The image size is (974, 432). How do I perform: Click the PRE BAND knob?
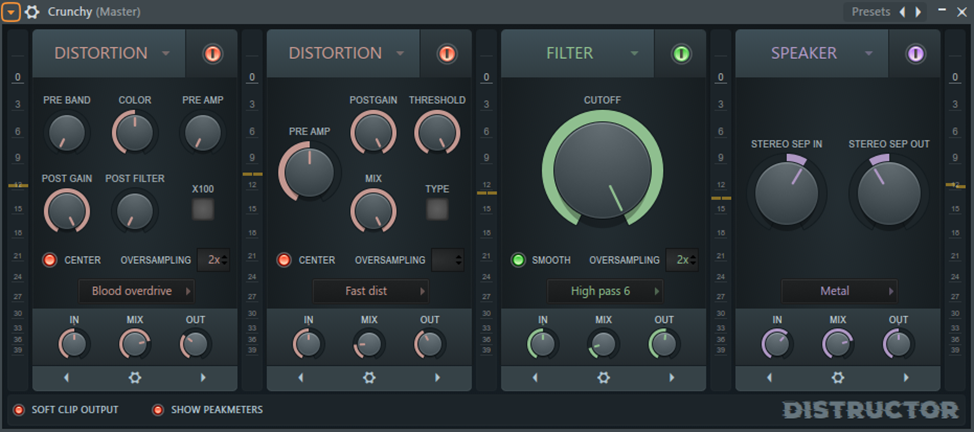click(x=66, y=132)
